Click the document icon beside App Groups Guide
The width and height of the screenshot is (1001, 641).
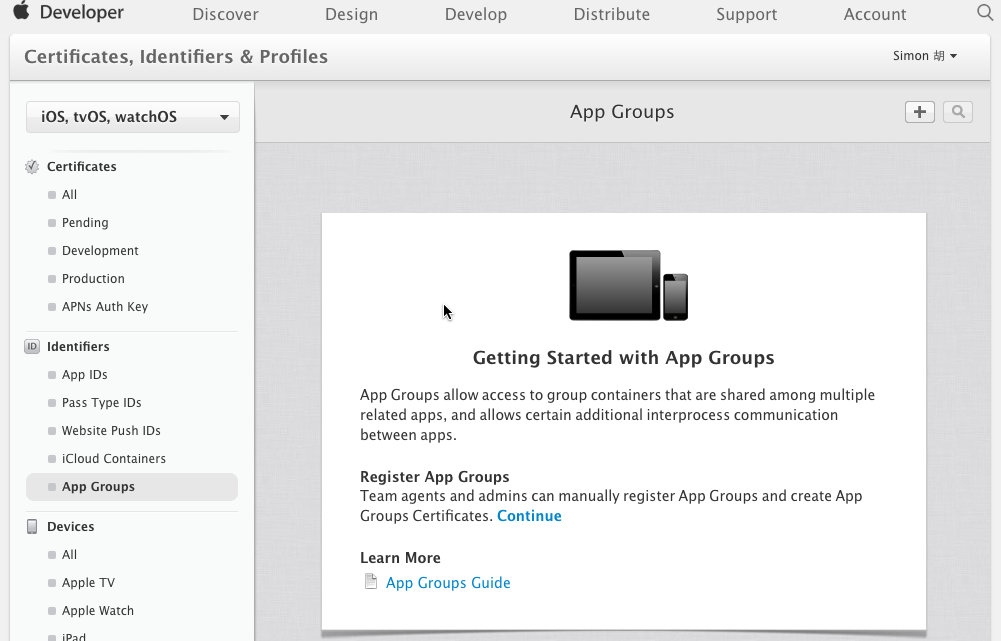tap(370, 581)
